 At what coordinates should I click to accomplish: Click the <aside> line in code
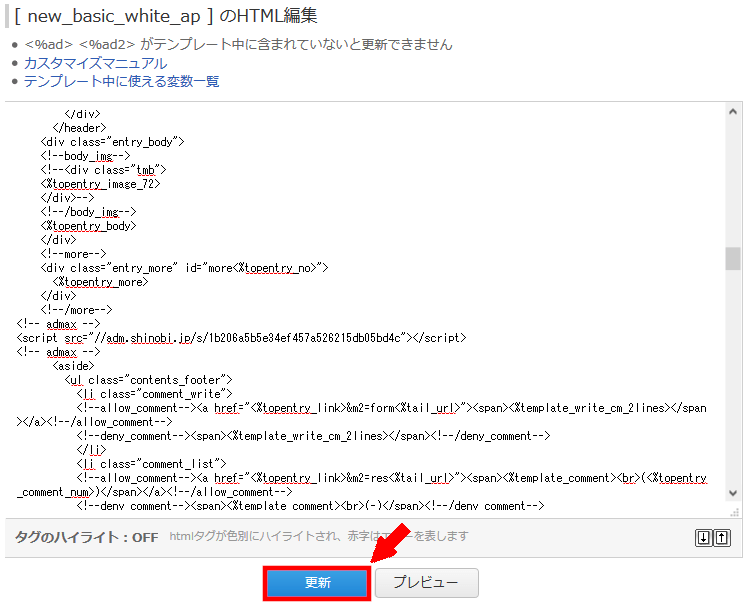[73, 366]
